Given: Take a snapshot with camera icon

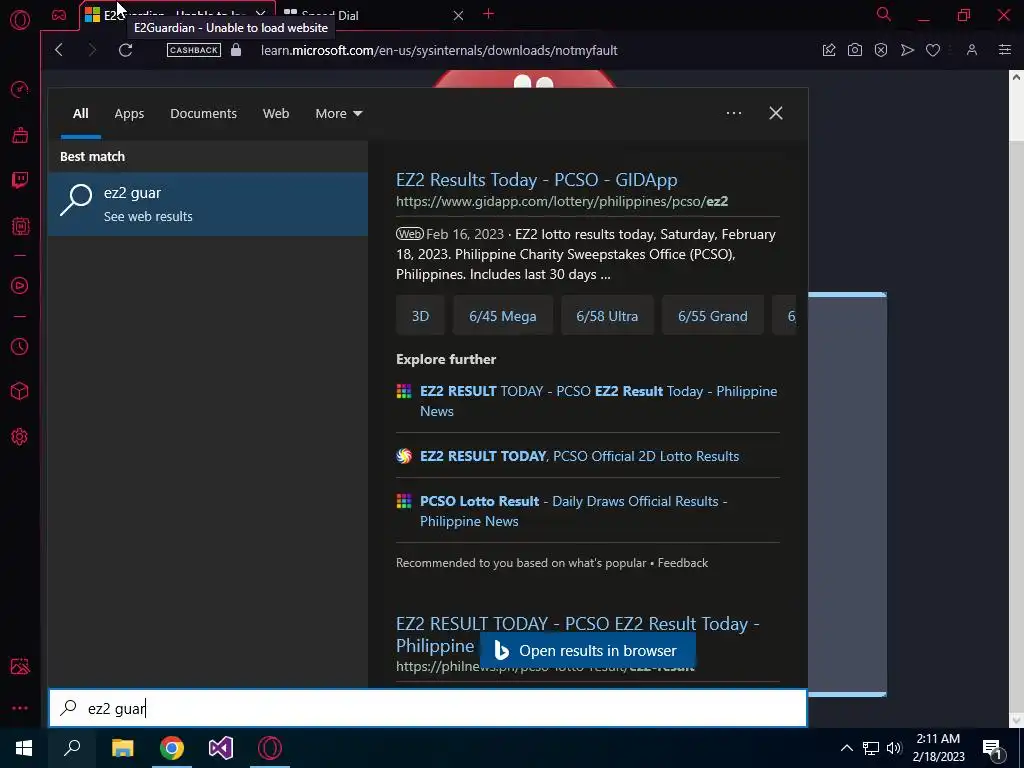Looking at the screenshot, I should 855,50.
